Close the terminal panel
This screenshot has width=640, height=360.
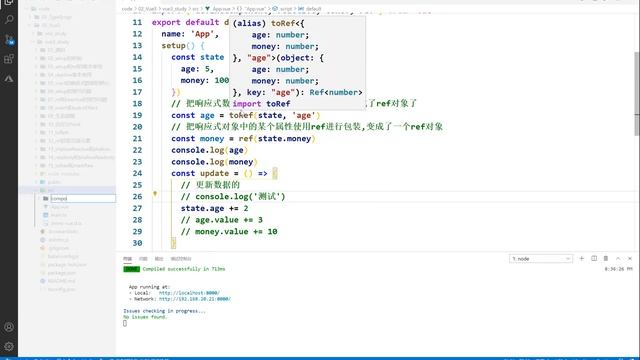pyautogui.click(x=630, y=258)
